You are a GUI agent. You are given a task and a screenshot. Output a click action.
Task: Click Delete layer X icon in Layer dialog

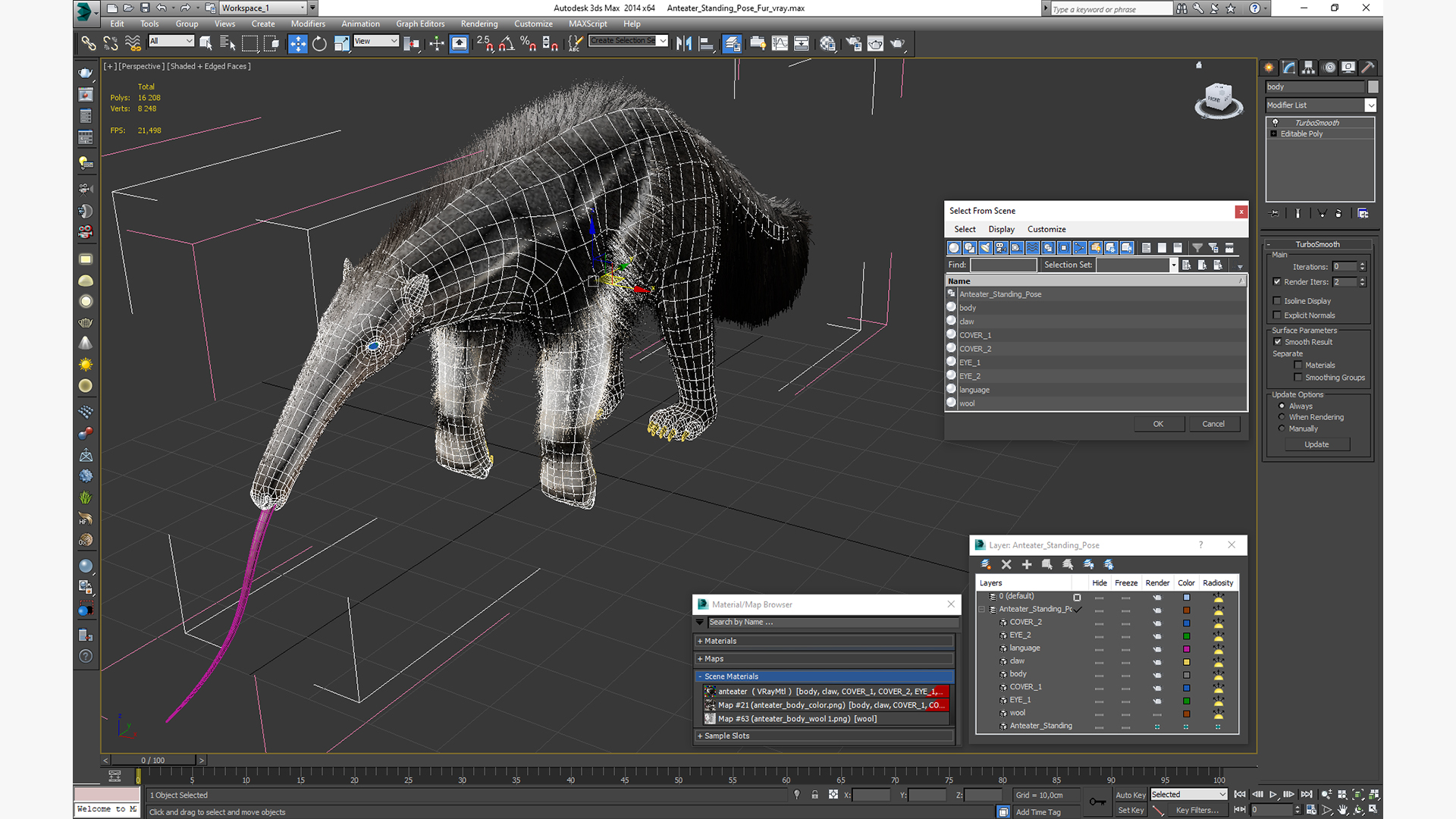[1006, 564]
